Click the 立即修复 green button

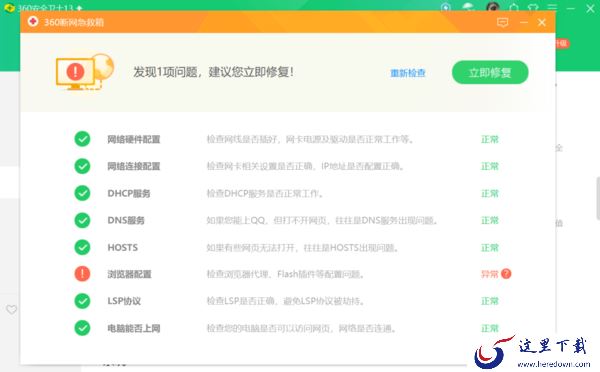pyautogui.click(x=490, y=72)
